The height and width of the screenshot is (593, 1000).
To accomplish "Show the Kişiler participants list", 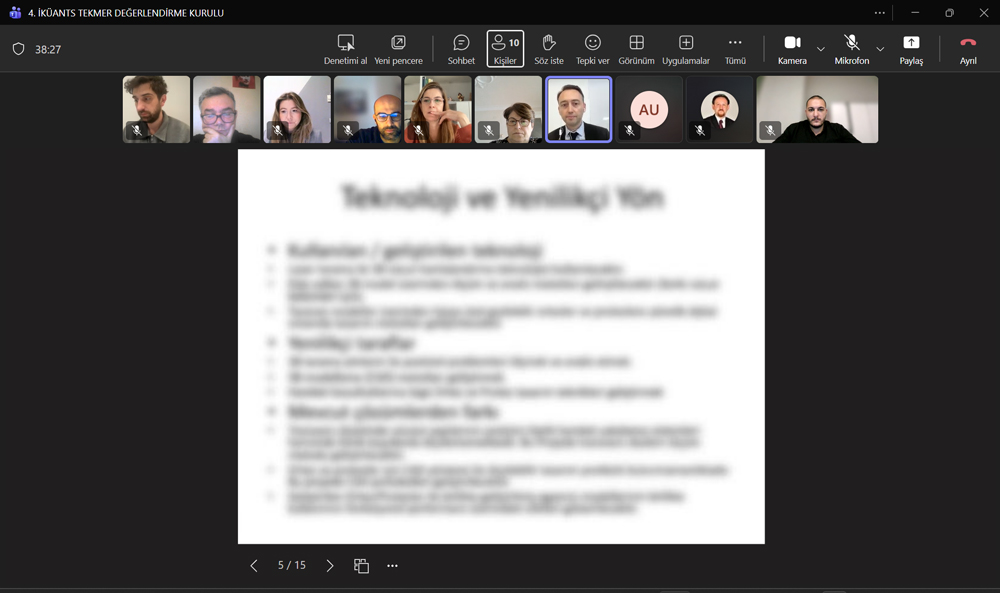I will click(505, 48).
